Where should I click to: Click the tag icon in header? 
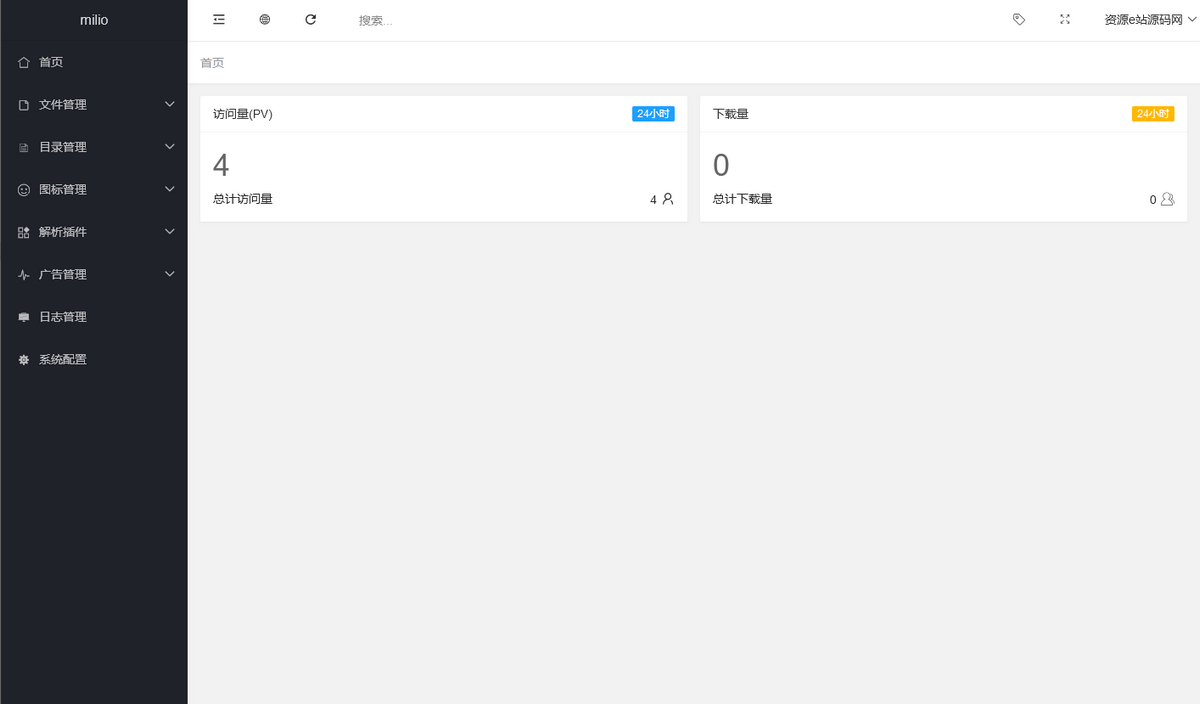[1019, 19]
